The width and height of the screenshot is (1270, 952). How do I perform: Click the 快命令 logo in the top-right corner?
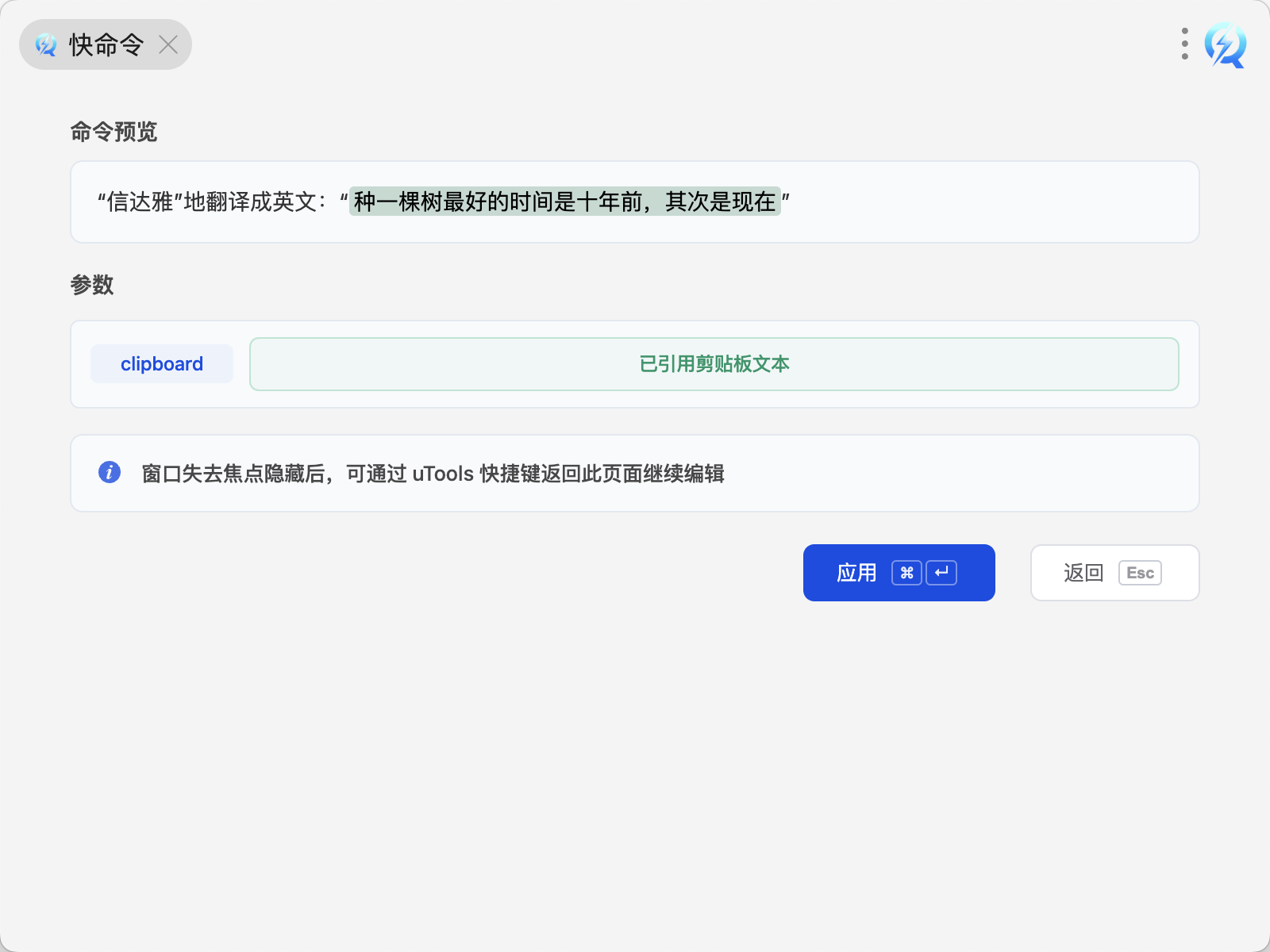[1225, 45]
